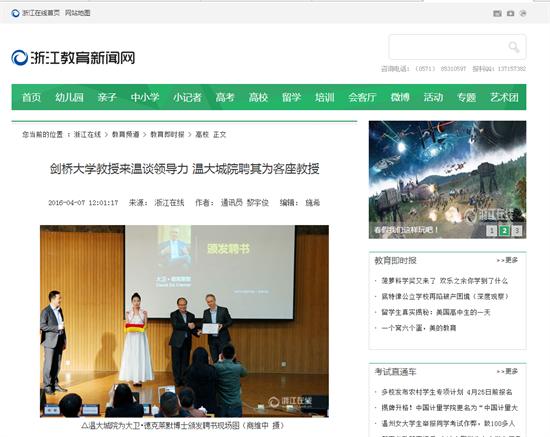Select slide 2 indicator on banner
Screen dimensions: 550x437
(504, 230)
